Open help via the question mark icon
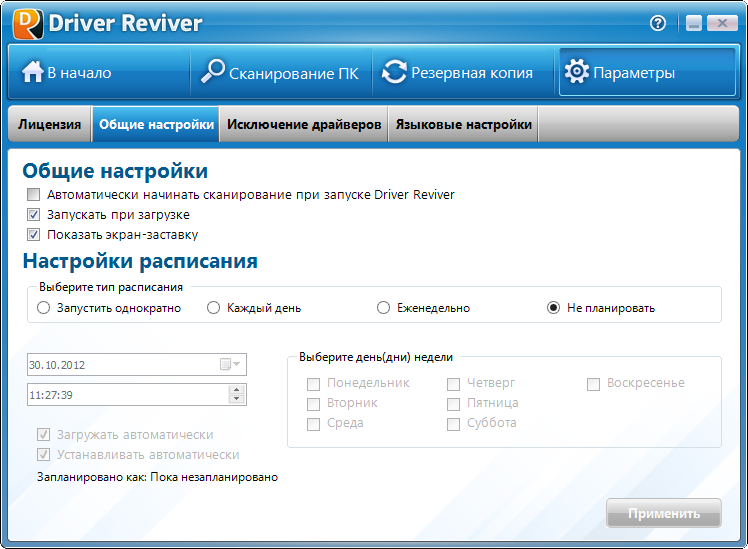748x549 pixels. pos(658,23)
